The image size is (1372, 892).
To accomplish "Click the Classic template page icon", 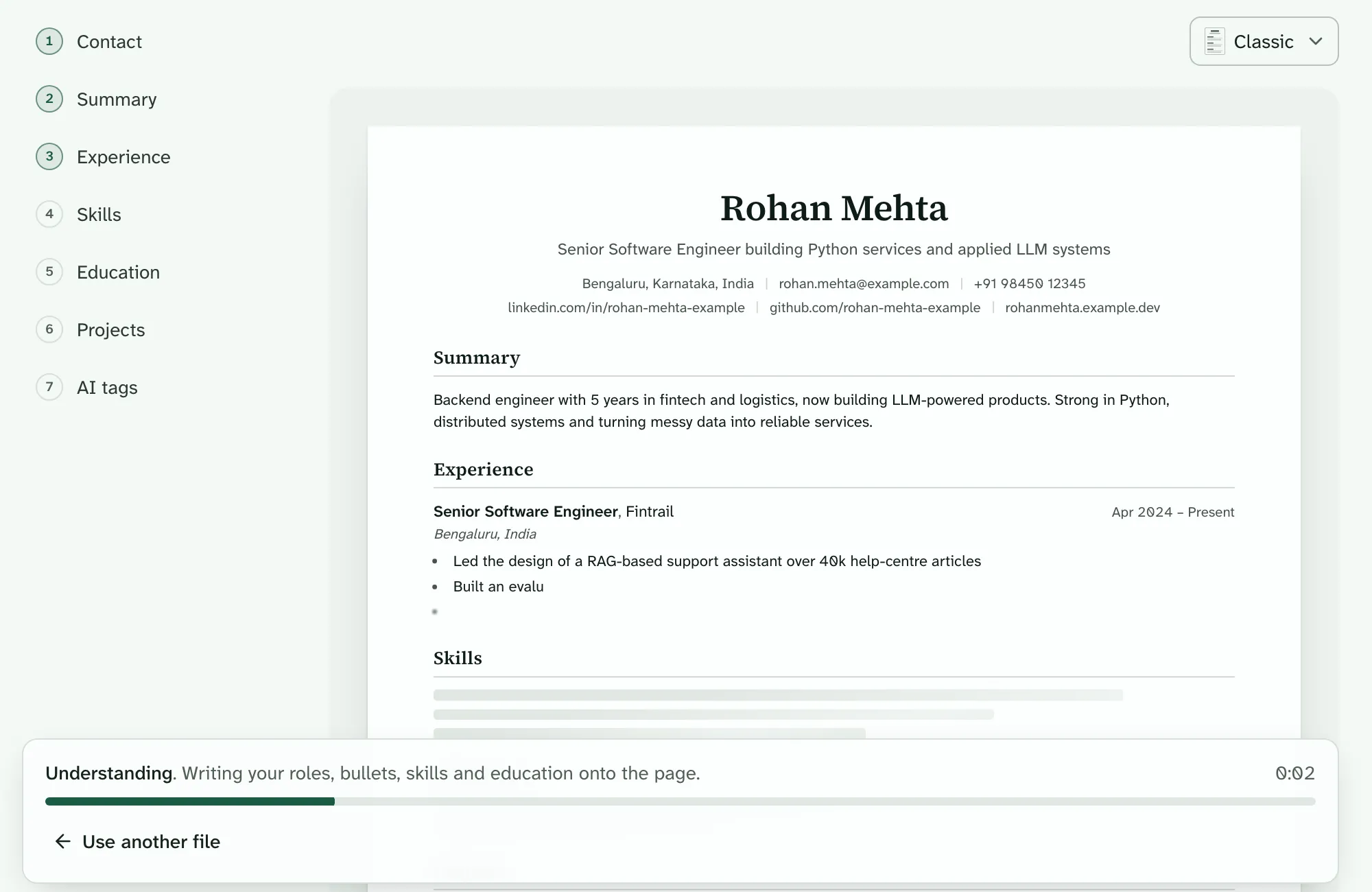I will [1214, 41].
